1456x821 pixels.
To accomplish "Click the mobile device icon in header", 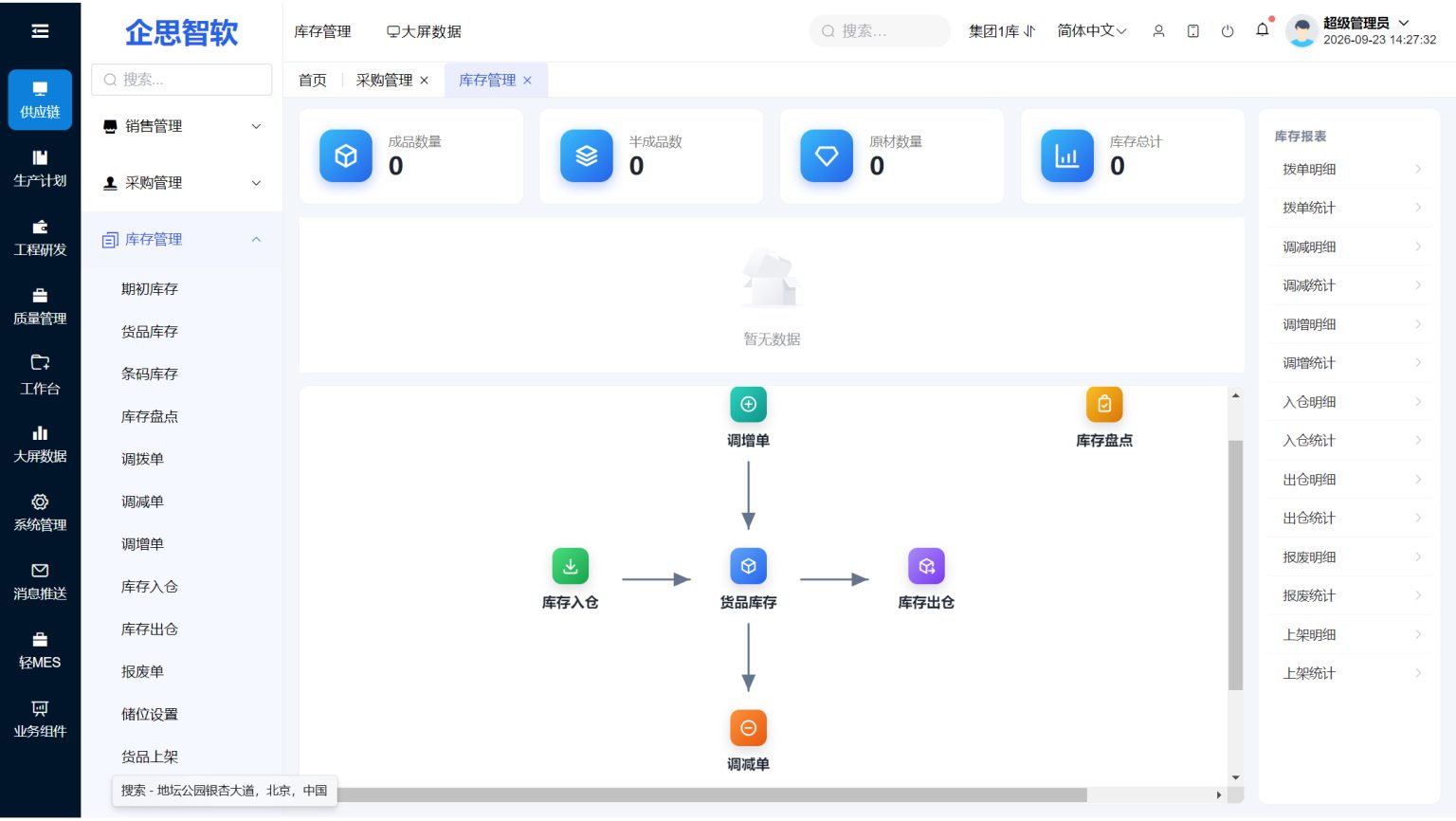I will click(x=1192, y=31).
